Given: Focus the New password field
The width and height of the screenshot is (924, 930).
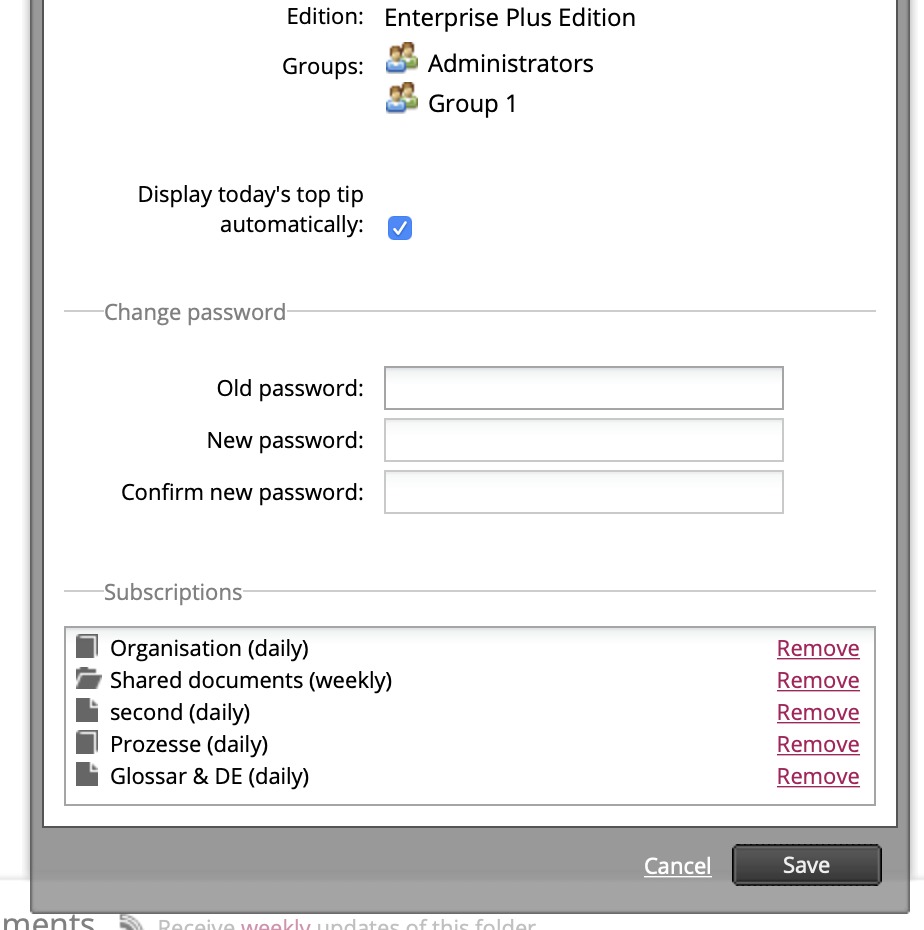Looking at the screenshot, I should (584, 440).
